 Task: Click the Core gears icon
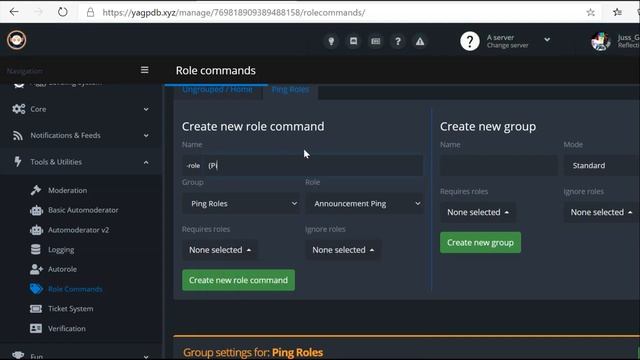click(x=18, y=109)
